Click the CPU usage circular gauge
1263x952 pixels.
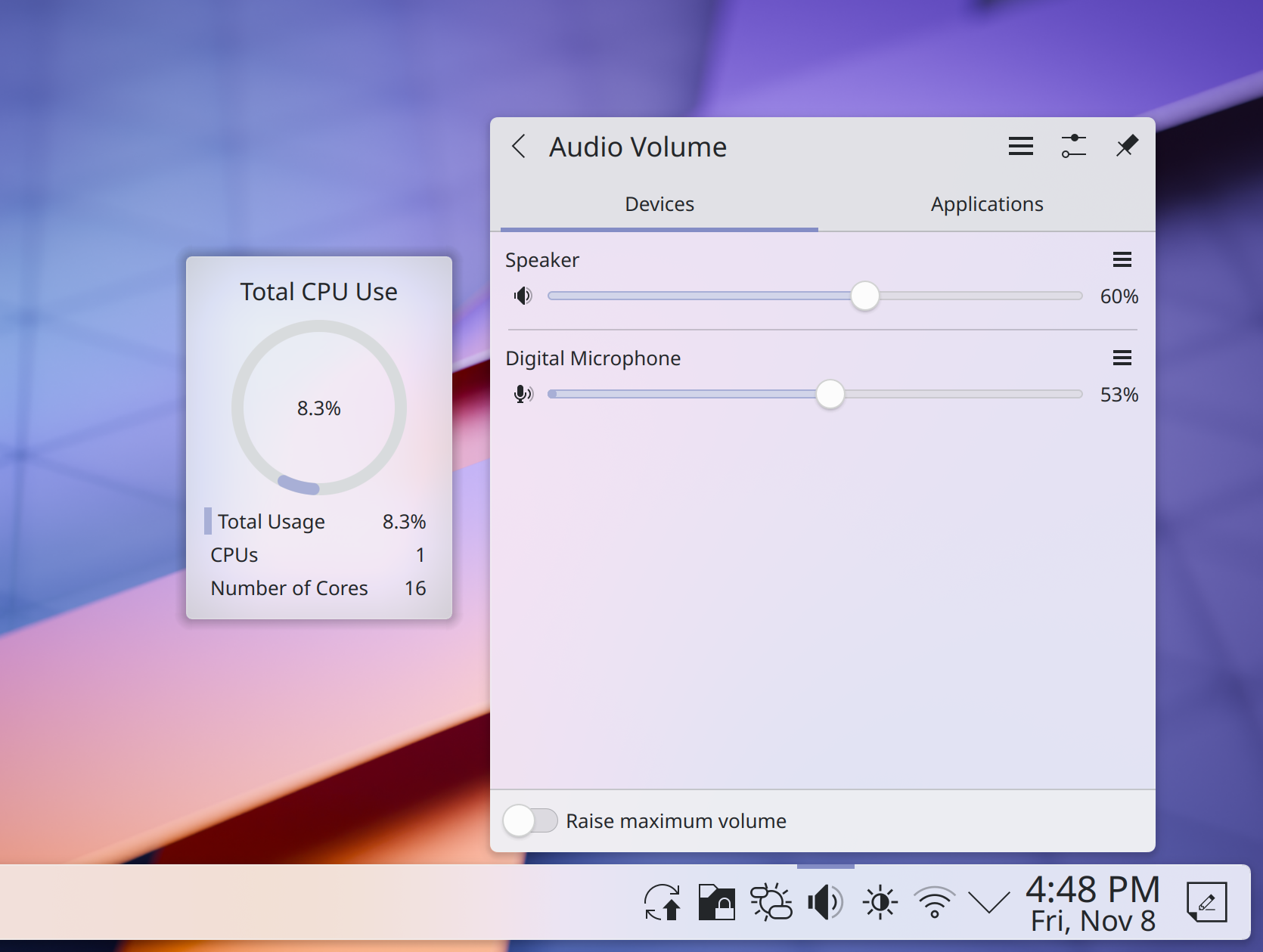(319, 408)
